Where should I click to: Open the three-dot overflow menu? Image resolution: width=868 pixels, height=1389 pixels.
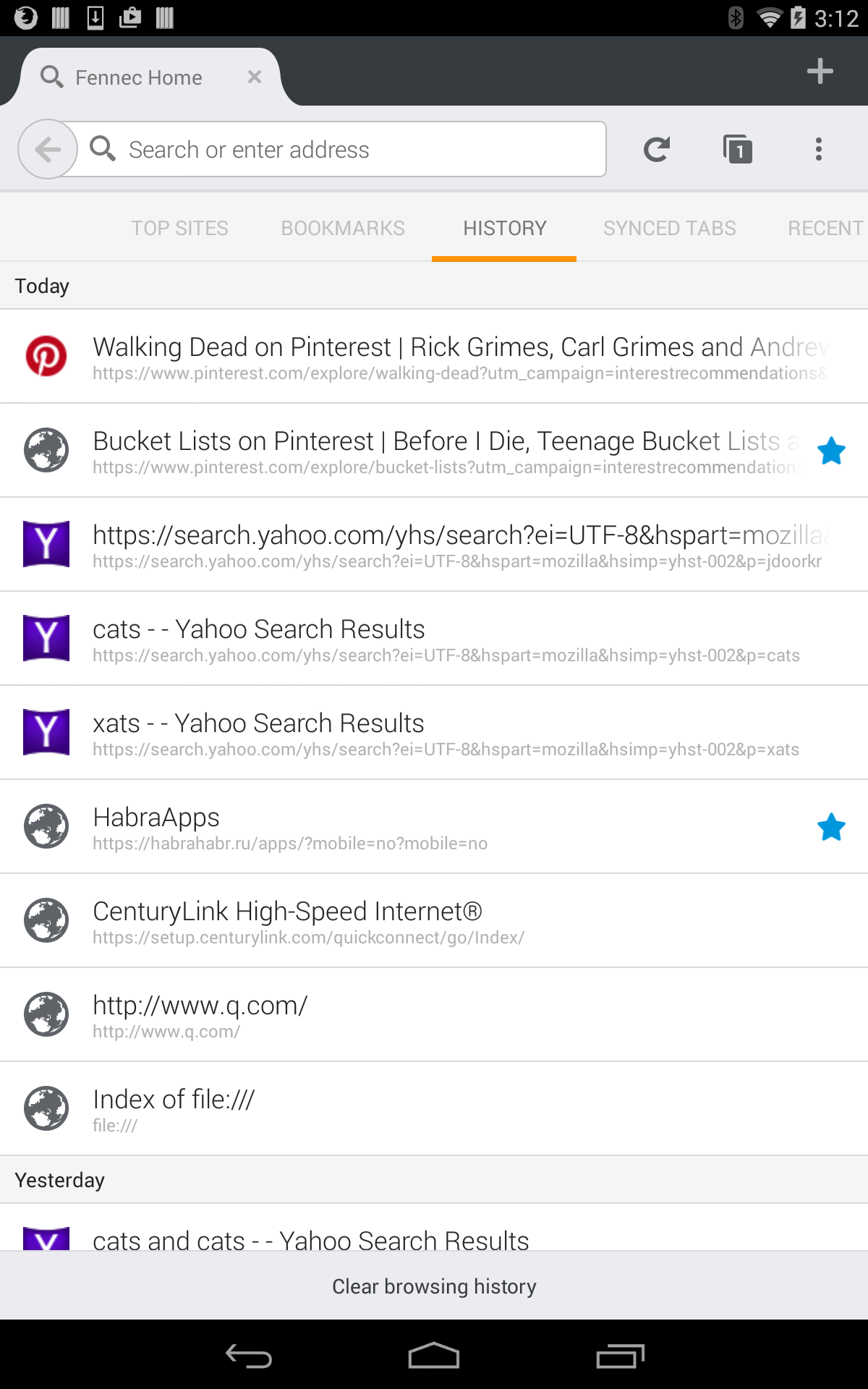[819, 150]
